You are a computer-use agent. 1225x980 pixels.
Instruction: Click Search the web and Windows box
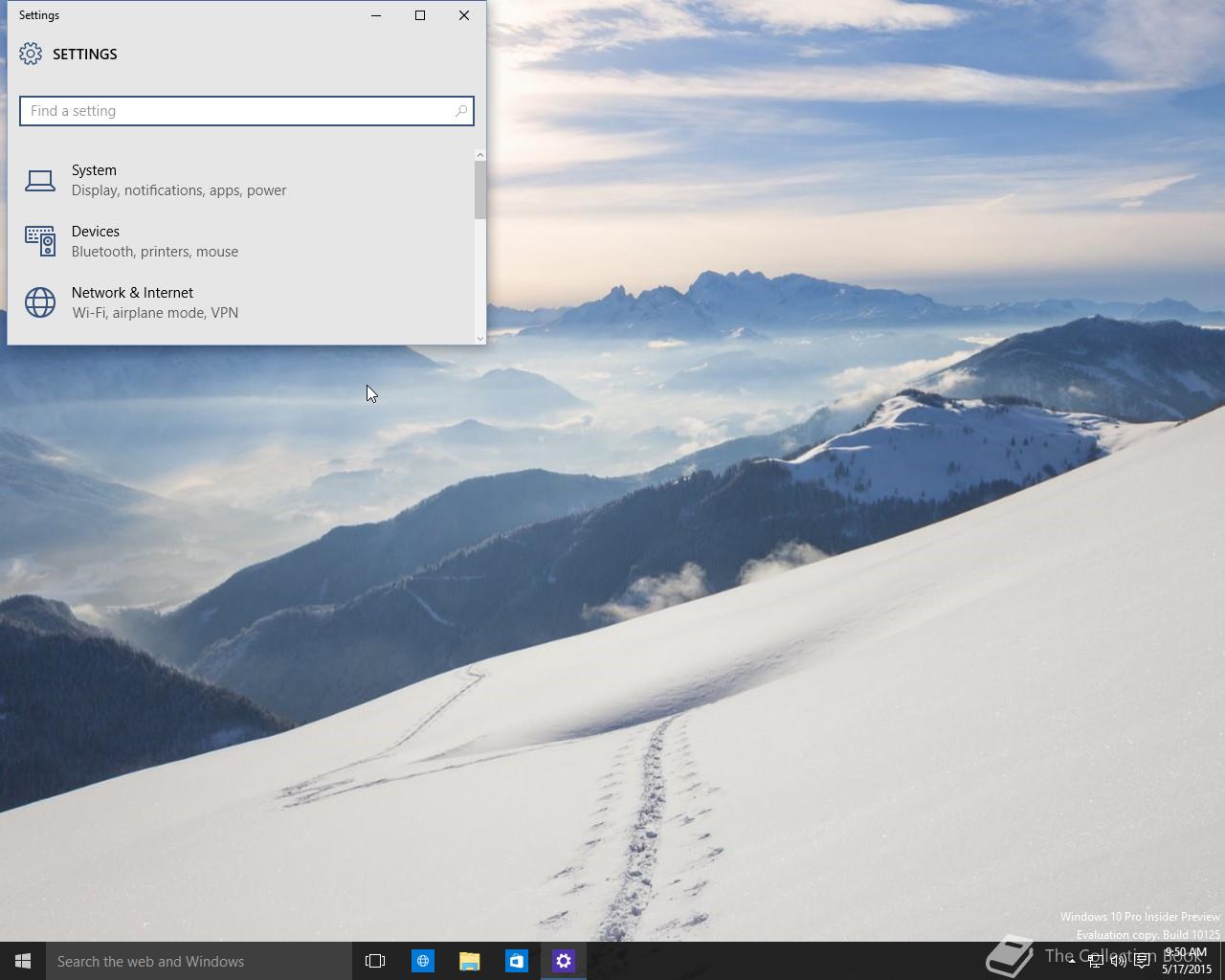pos(199,961)
